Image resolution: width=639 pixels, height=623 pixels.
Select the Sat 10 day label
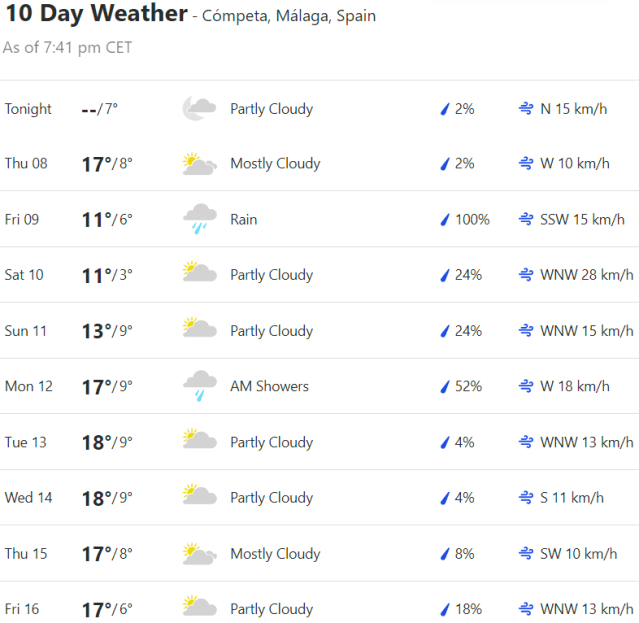pyautogui.click(x=24, y=275)
